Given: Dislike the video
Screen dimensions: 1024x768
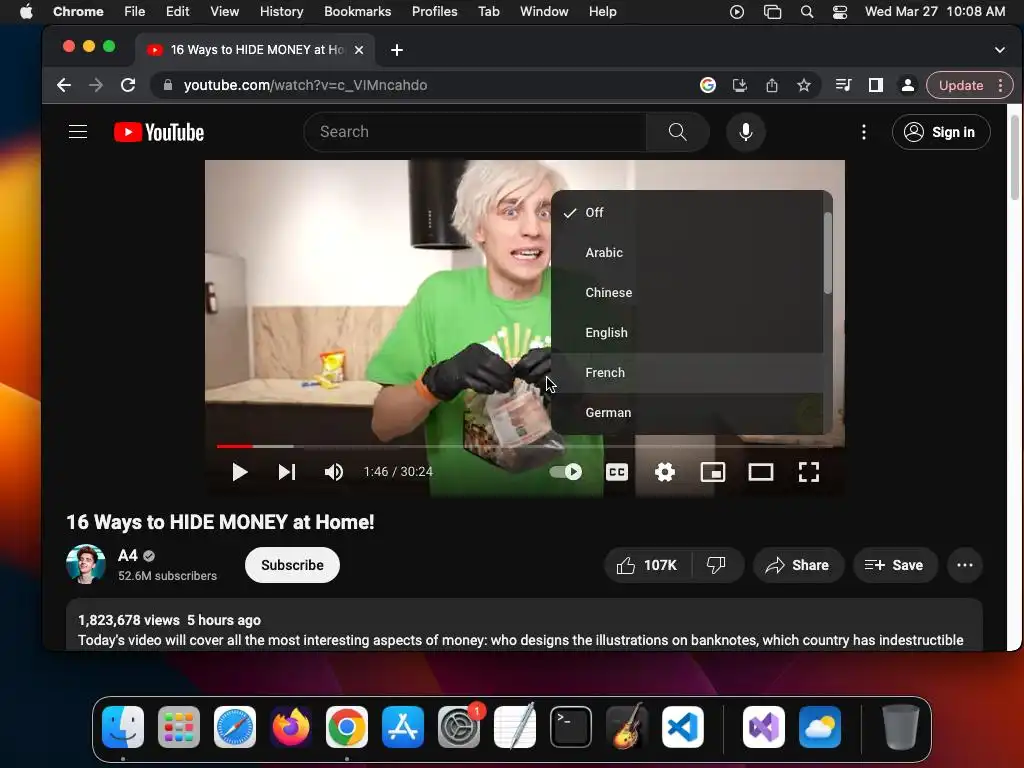Looking at the screenshot, I should point(717,565).
